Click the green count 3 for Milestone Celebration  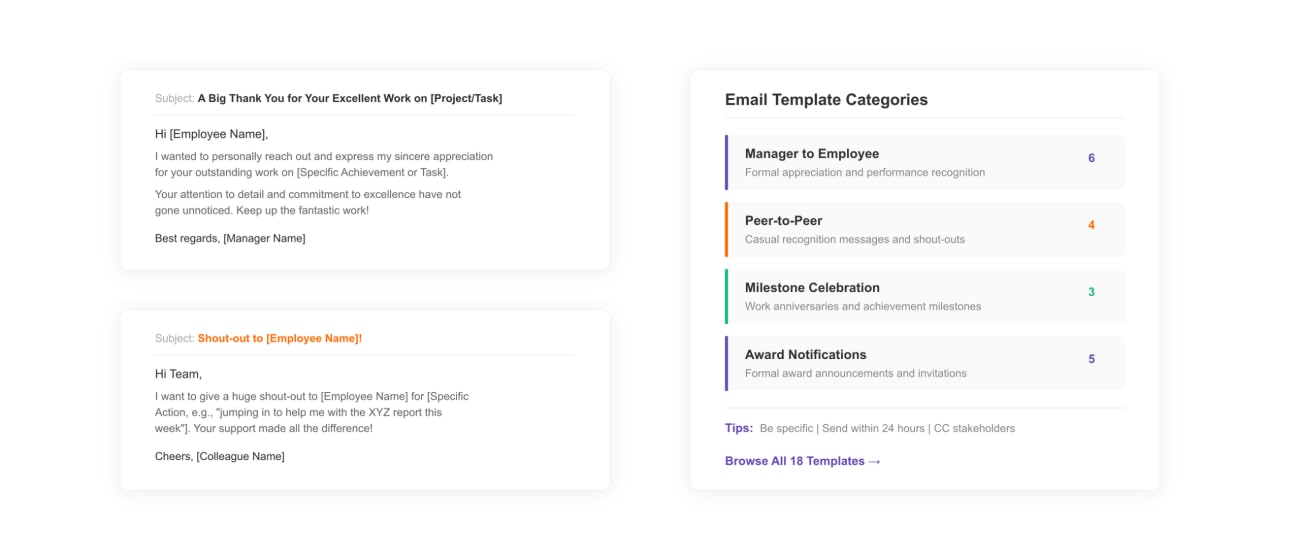pyautogui.click(x=1091, y=292)
